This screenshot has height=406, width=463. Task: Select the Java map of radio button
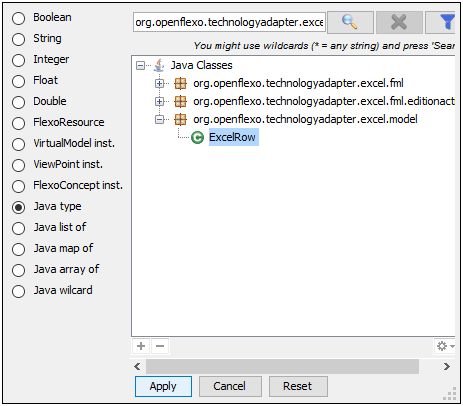tap(18, 249)
